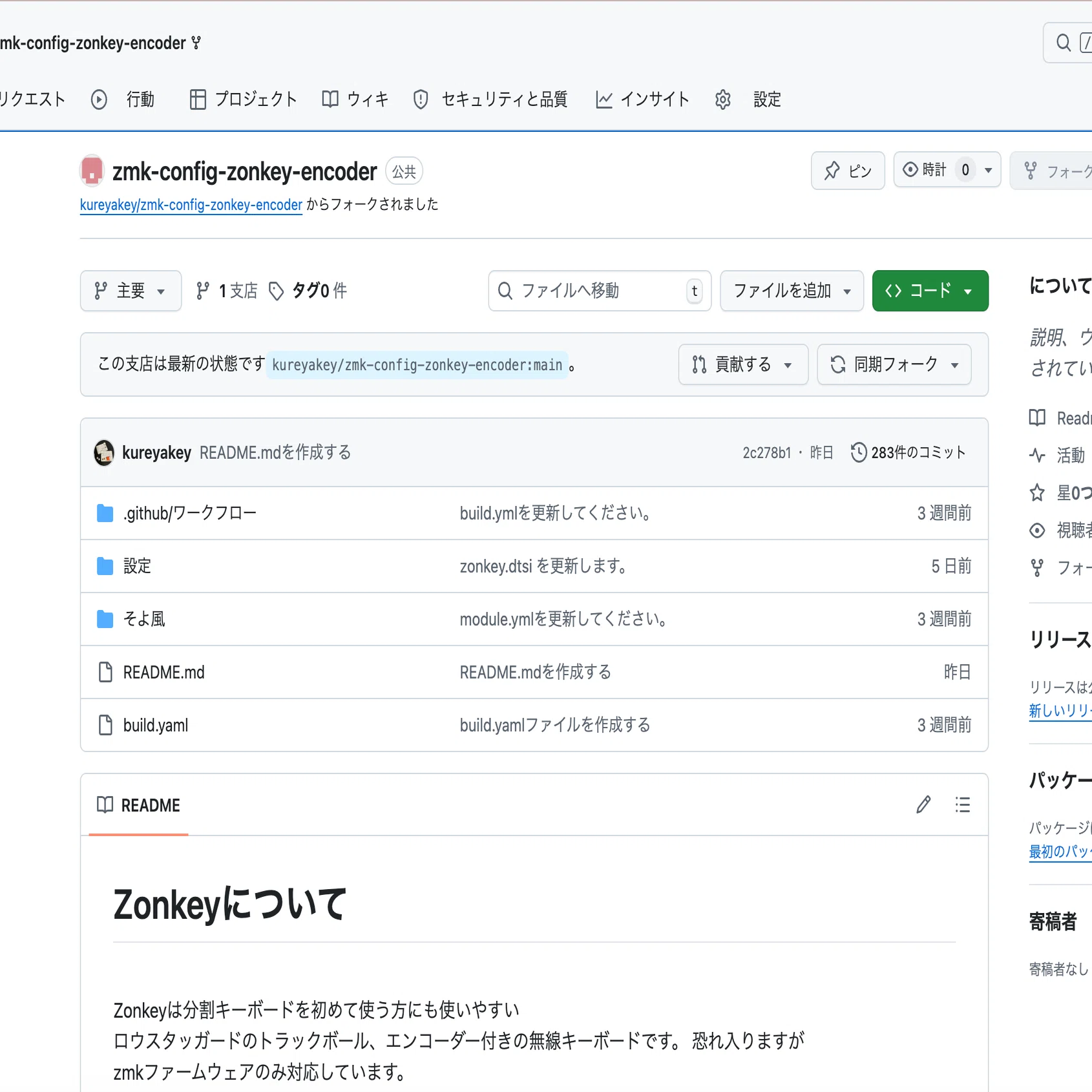This screenshot has height=1092, width=1092.
Task: Select the README tab in file viewer
Action: [138, 805]
